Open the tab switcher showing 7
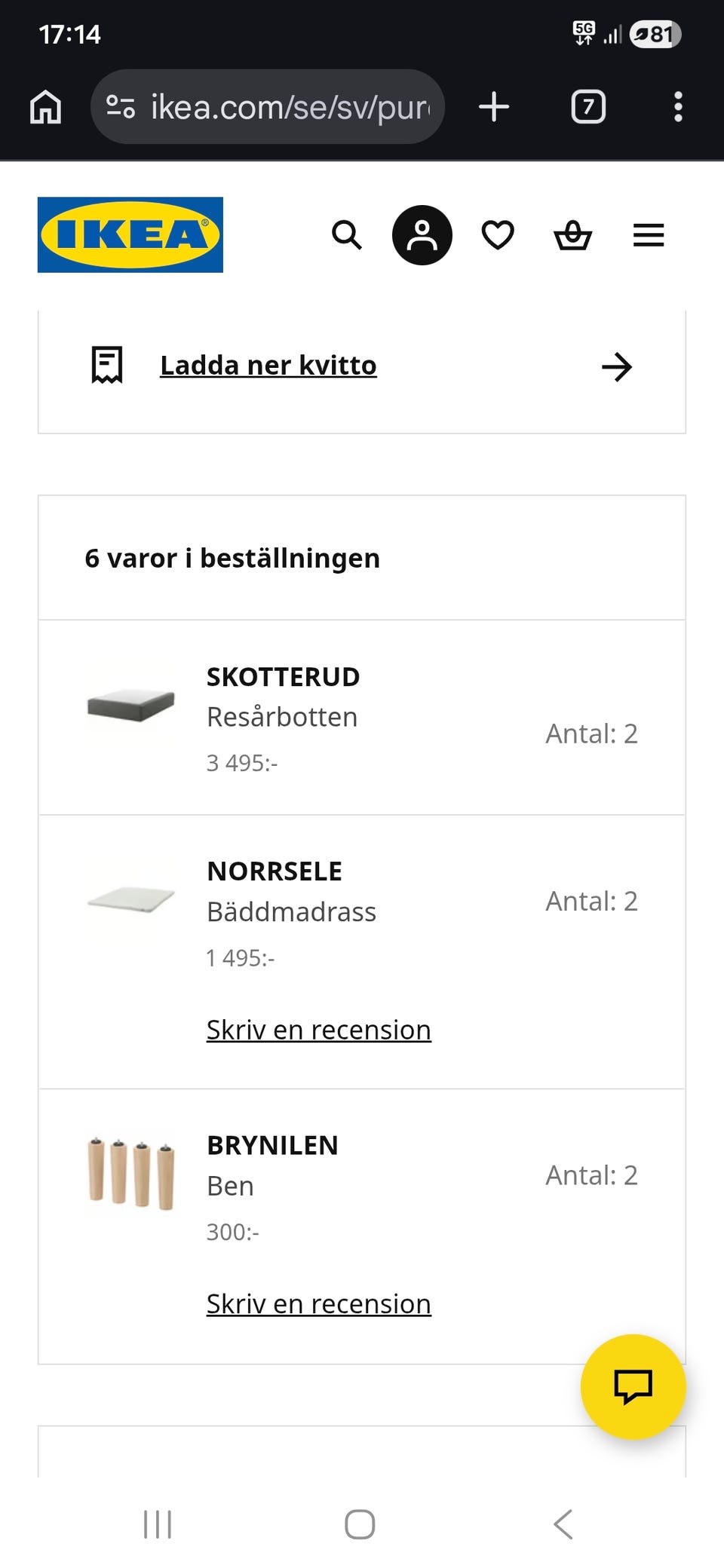Screen dimensions: 724x1568 (588, 107)
